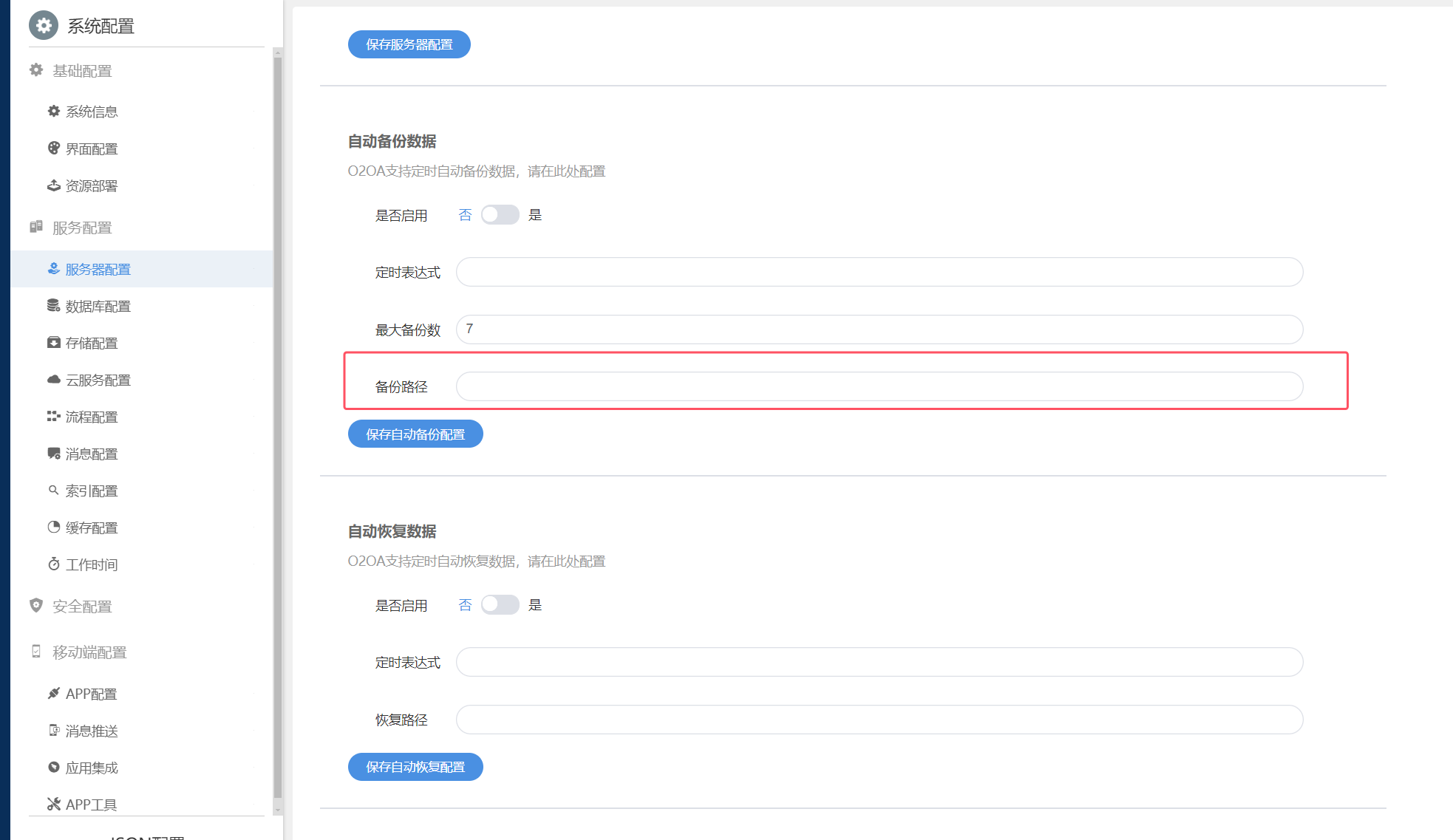Collapse the 服务配置 section
The width and height of the screenshot is (1453, 840).
pyautogui.click(x=82, y=228)
